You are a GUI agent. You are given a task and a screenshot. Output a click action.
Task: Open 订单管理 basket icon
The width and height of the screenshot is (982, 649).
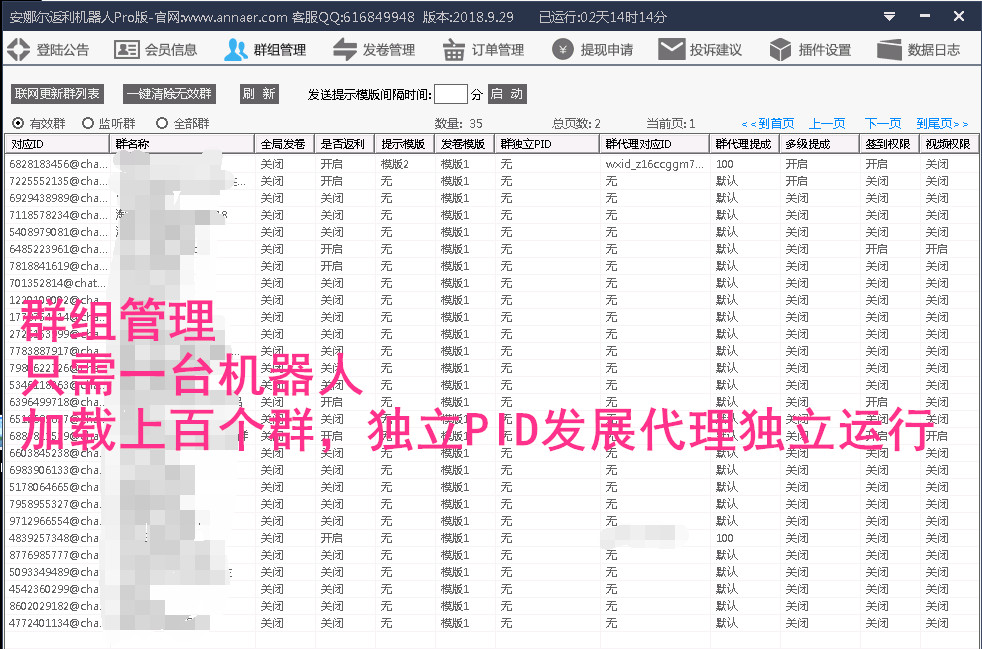453,49
